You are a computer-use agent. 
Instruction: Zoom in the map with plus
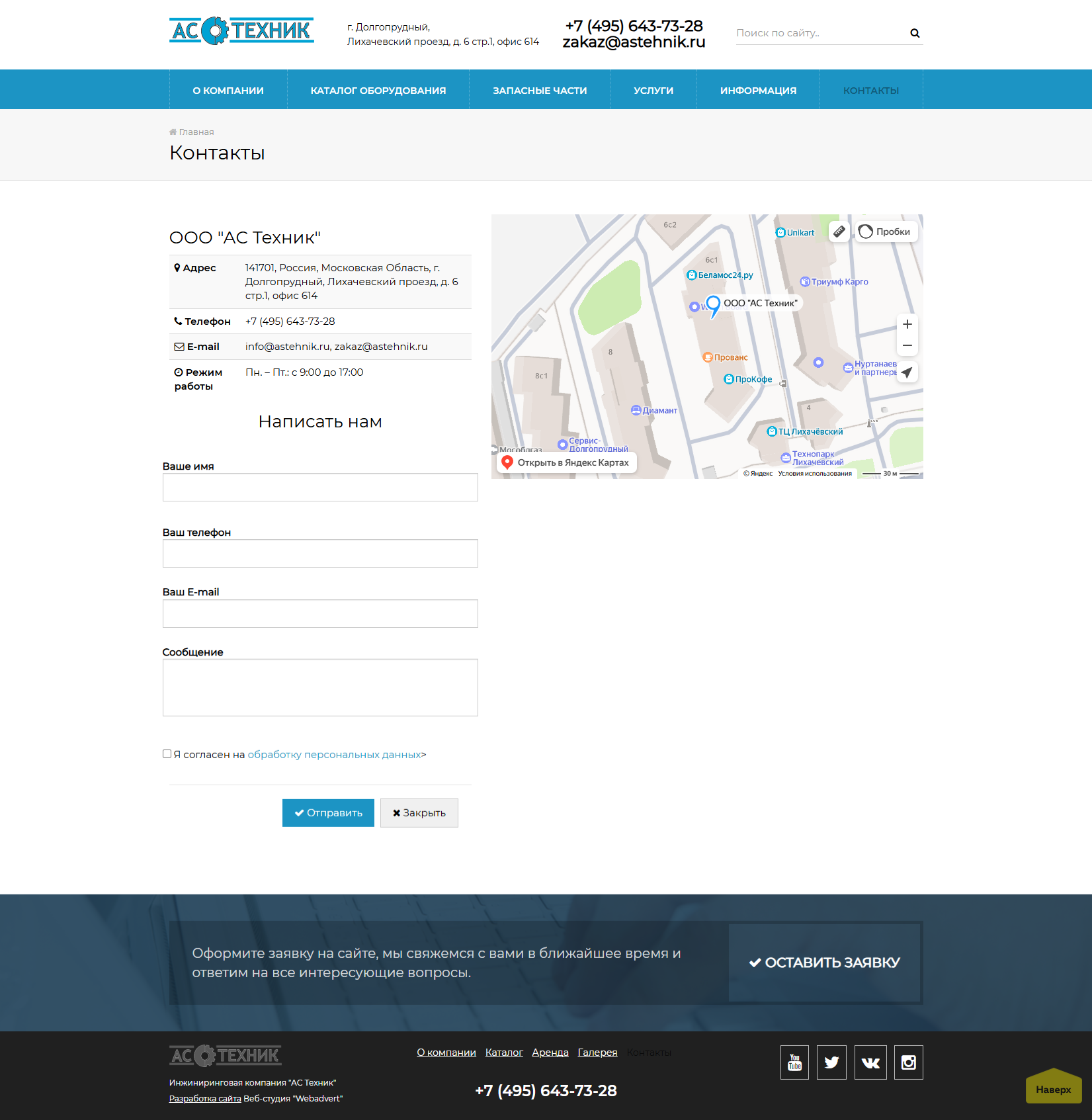tap(907, 324)
